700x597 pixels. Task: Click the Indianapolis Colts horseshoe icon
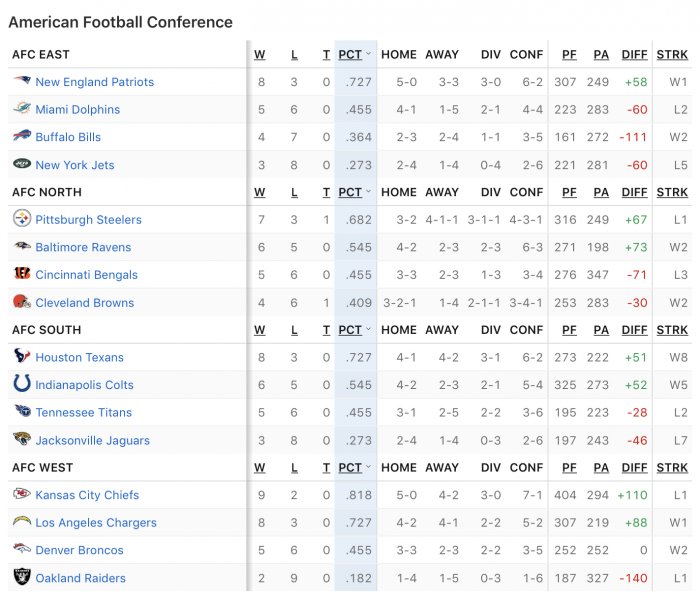coord(22,384)
